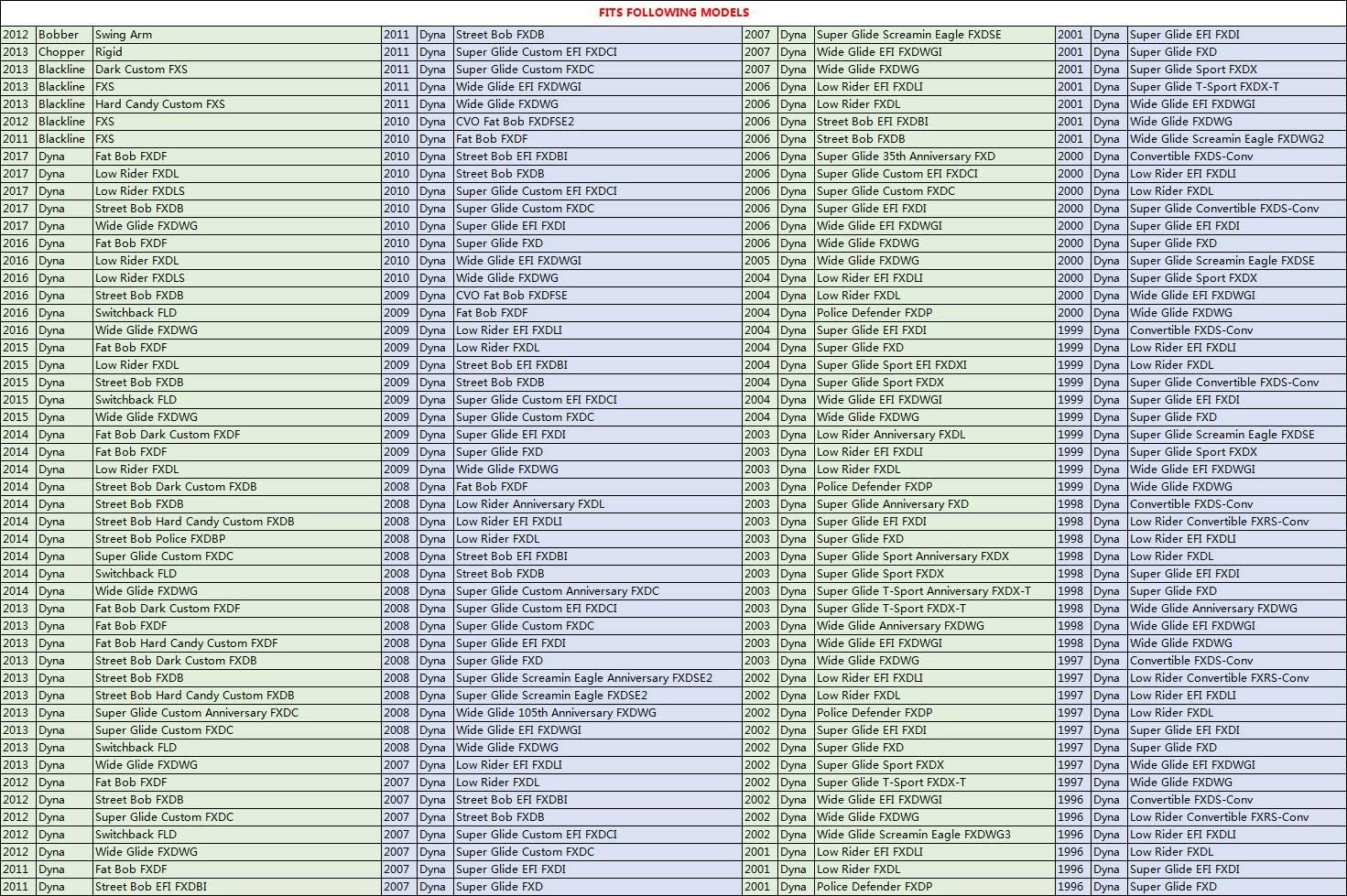Click the 'Bobber' category cell
The height and width of the screenshot is (896, 1347).
[59, 35]
